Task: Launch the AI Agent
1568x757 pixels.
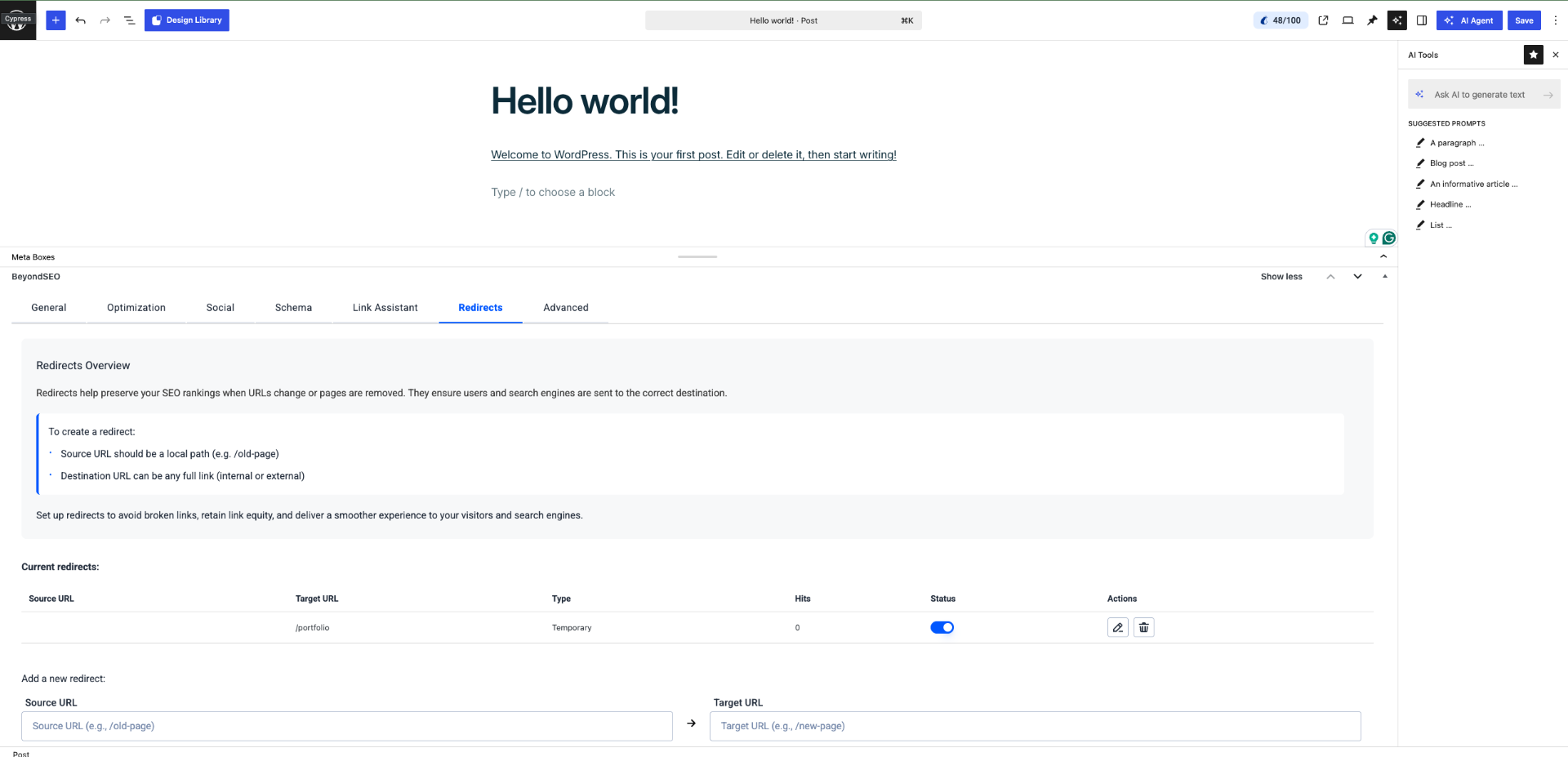Action: coord(1469,20)
